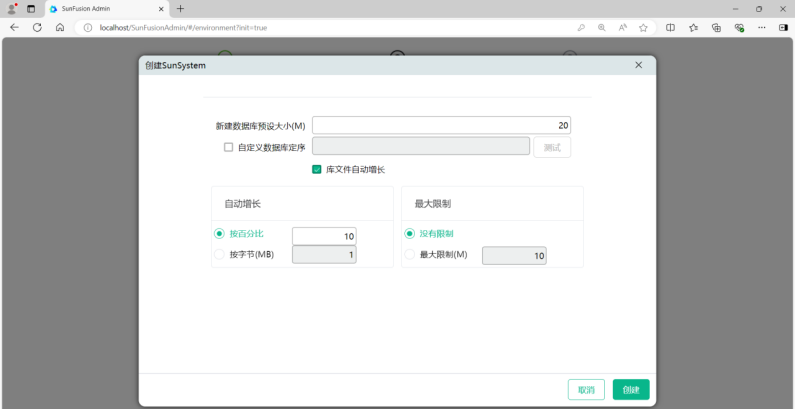This screenshot has width=795, height=409.
Task: Reload the SunFusion Admin page
Action: [x=37, y=28]
